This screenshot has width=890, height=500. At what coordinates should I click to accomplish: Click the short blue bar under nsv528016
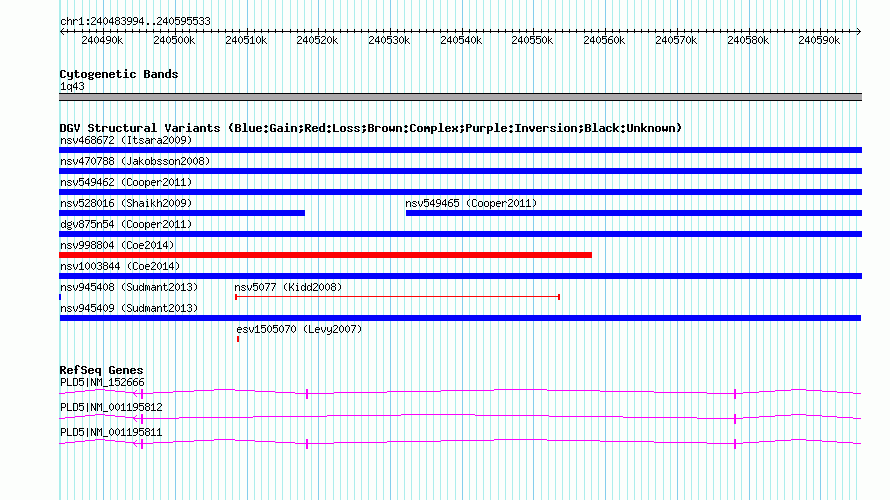pos(182,213)
